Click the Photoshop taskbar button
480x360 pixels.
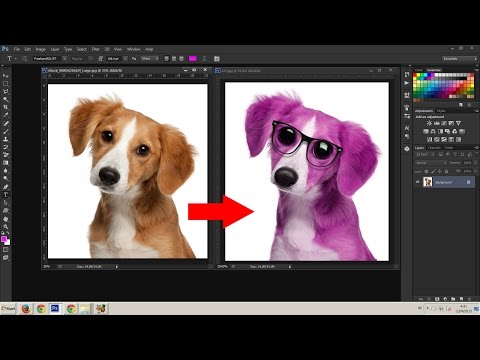pos(55,309)
